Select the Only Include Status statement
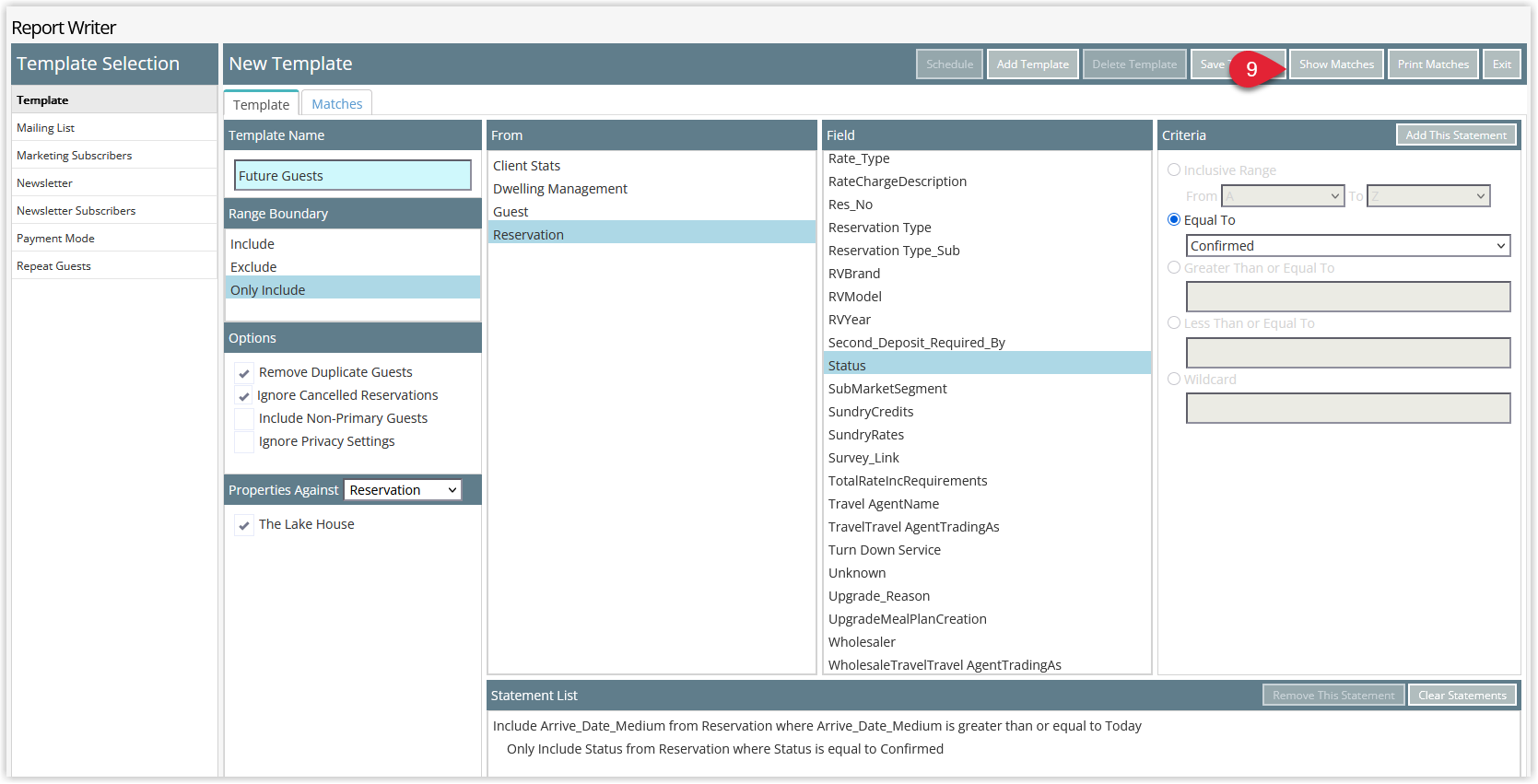The width and height of the screenshot is (1538, 784). pyautogui.click(x=1003, y=749)
